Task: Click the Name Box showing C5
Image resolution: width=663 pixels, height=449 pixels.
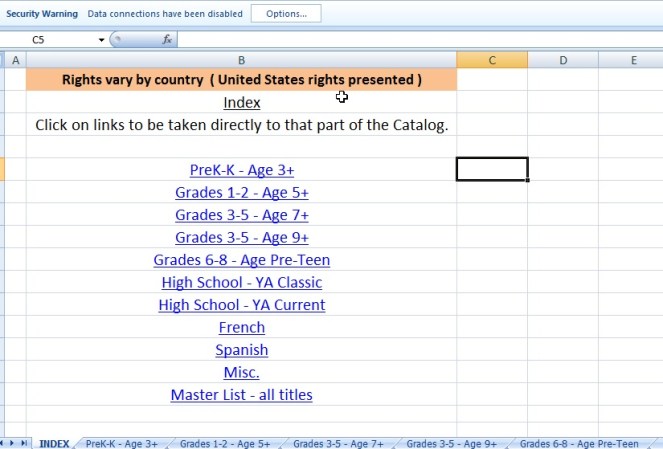Action: pyautogui.click(x=60, y=39)
